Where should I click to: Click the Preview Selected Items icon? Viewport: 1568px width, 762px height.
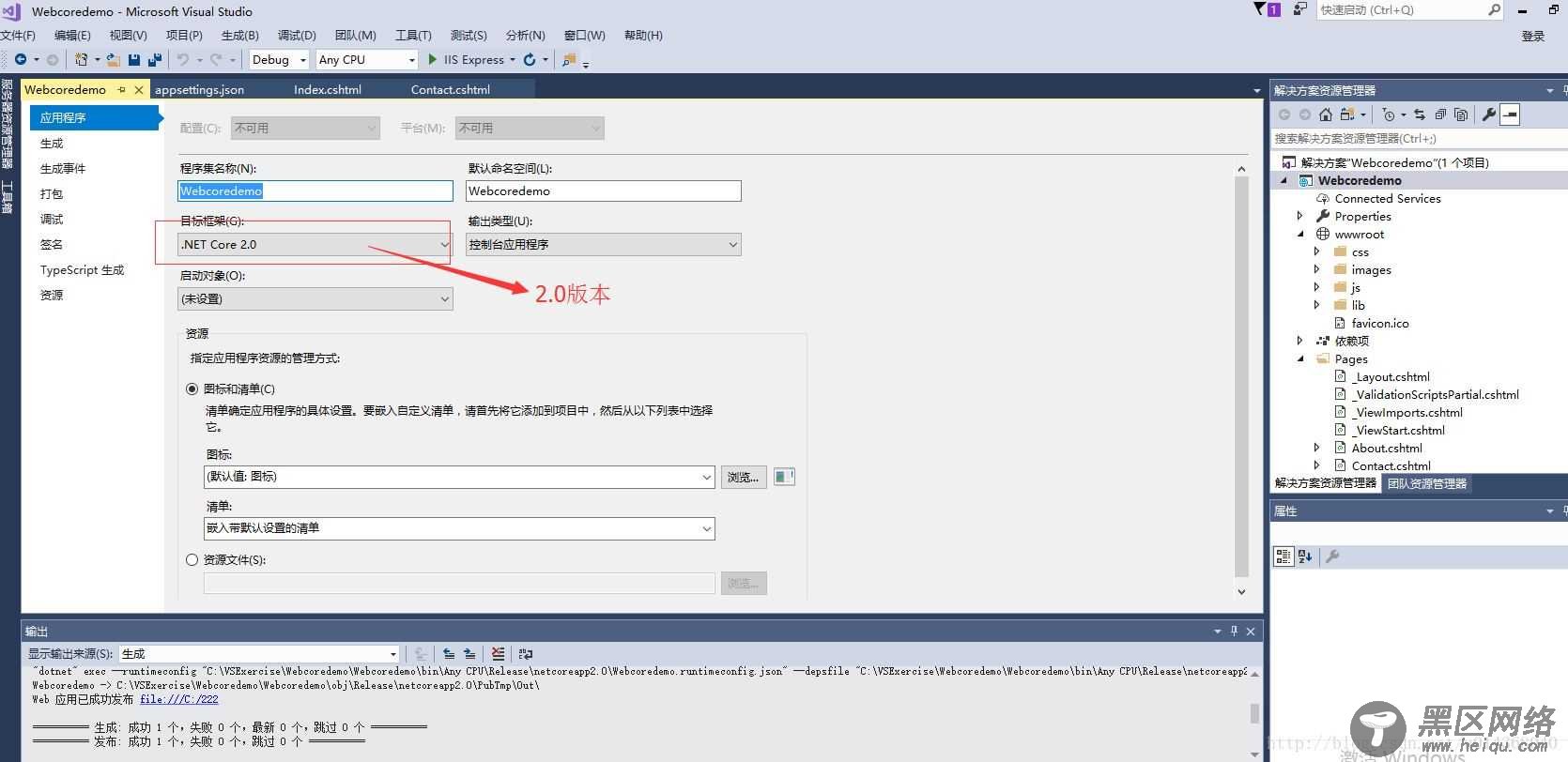pyautogui.click(x=1510, y=114)
